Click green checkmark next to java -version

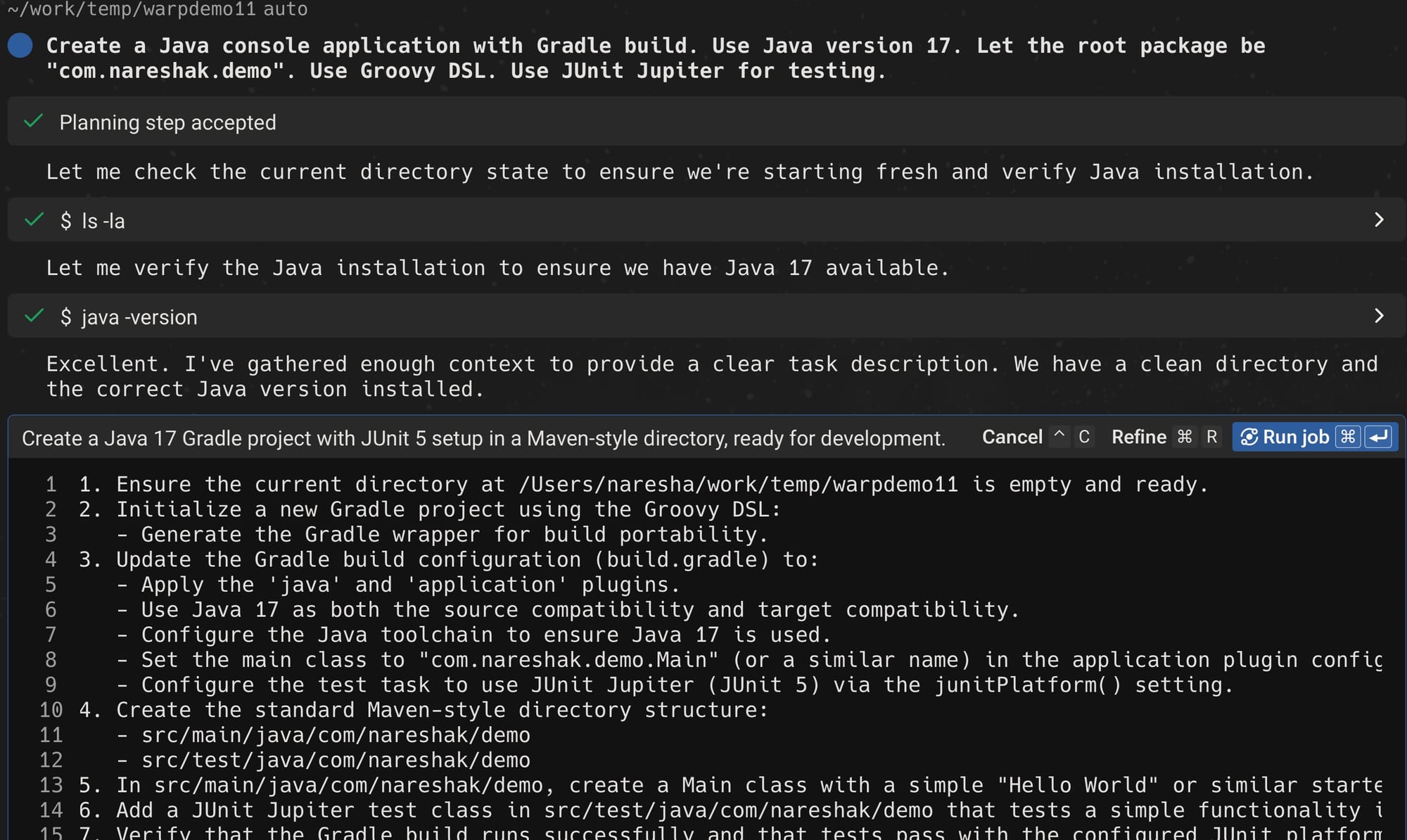[33, 316]
